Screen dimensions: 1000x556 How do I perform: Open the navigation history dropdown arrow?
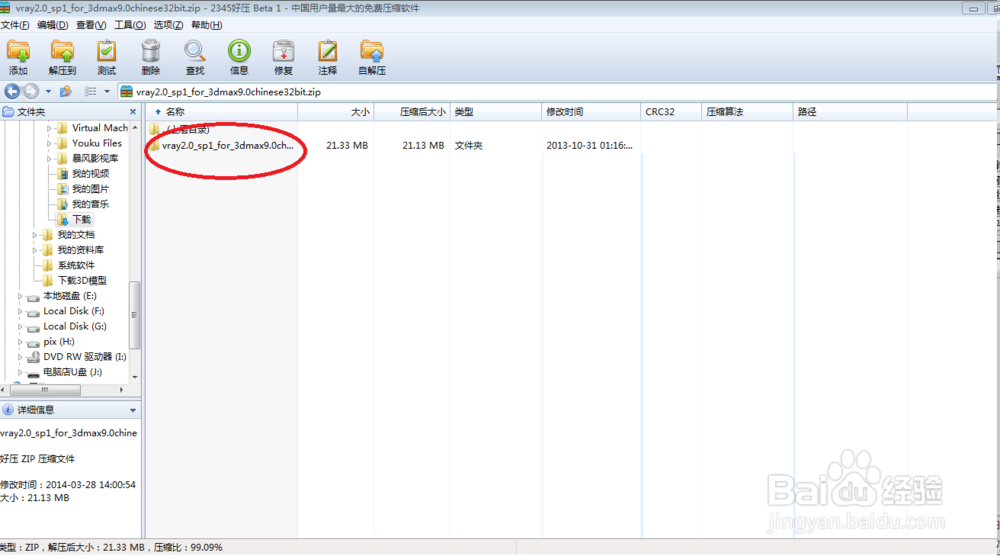tap(48, 92)
